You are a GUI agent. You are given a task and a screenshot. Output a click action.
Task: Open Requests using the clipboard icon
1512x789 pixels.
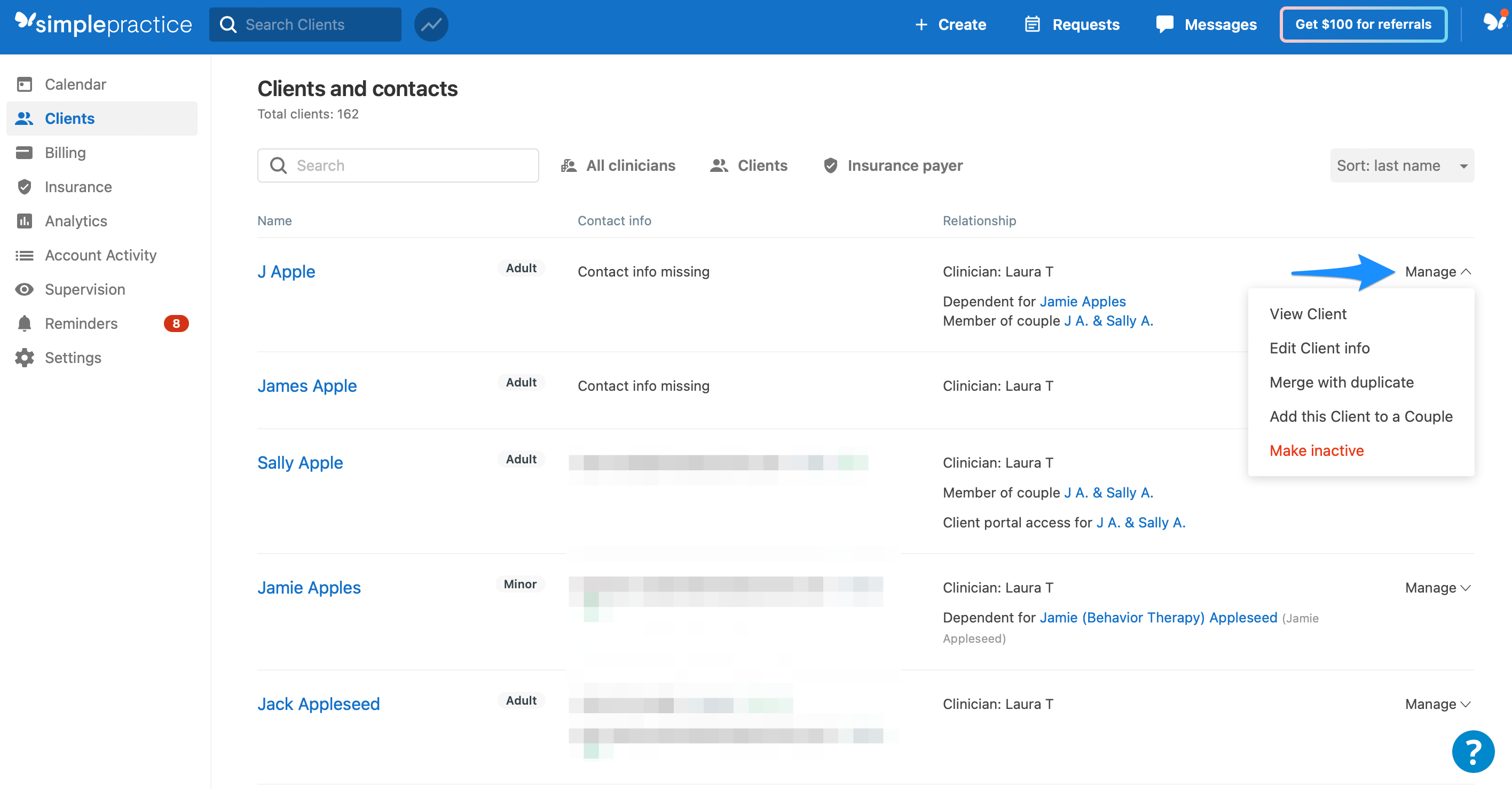pos(1031,24)
